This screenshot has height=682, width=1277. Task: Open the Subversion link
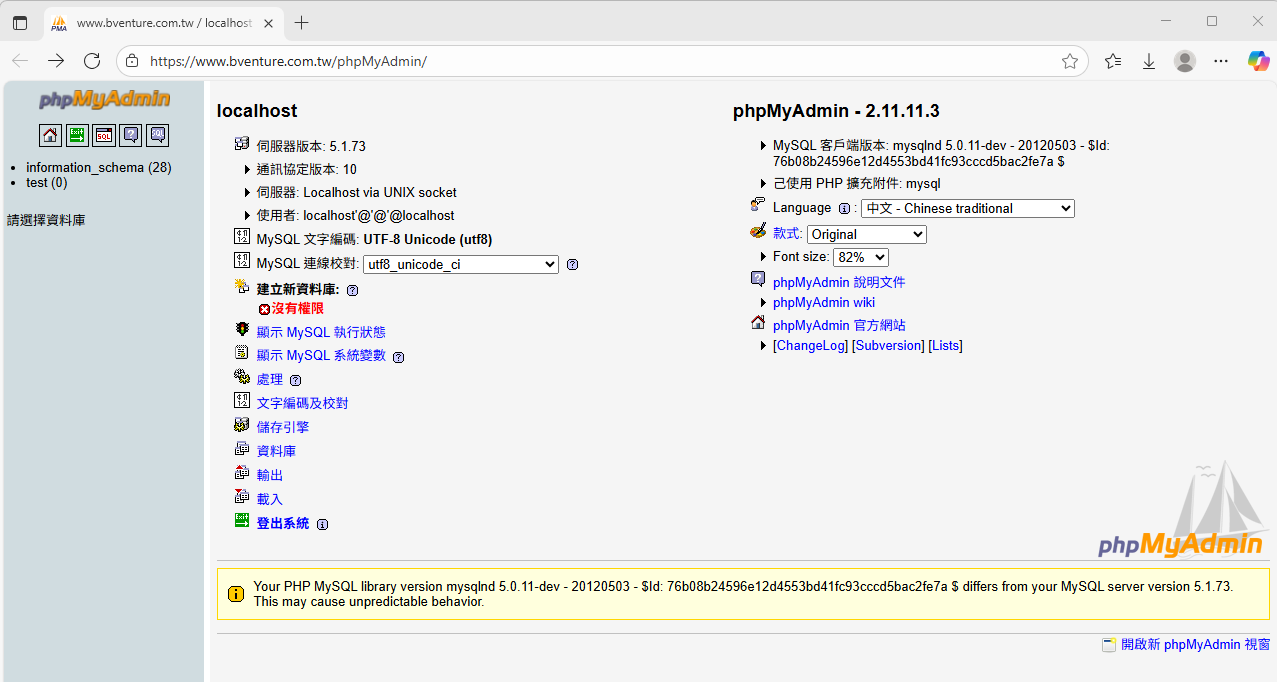(888, 345)
